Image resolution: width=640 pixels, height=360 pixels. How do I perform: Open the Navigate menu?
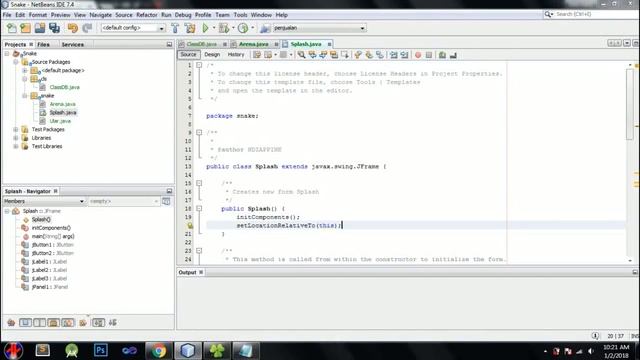click(x=100, y=15)
